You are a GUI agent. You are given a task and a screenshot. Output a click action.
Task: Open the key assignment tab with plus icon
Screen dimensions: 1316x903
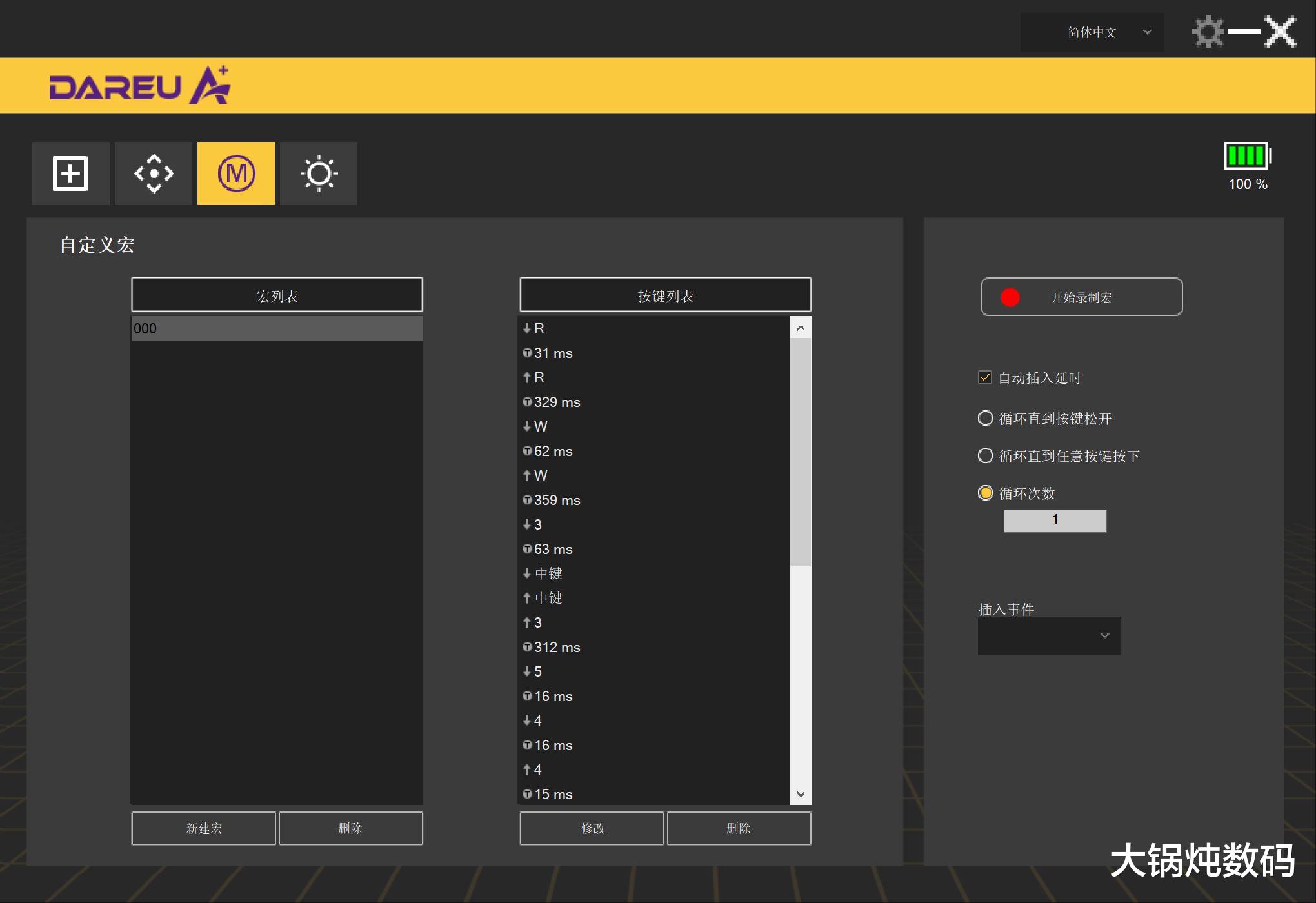pos(70,174)
